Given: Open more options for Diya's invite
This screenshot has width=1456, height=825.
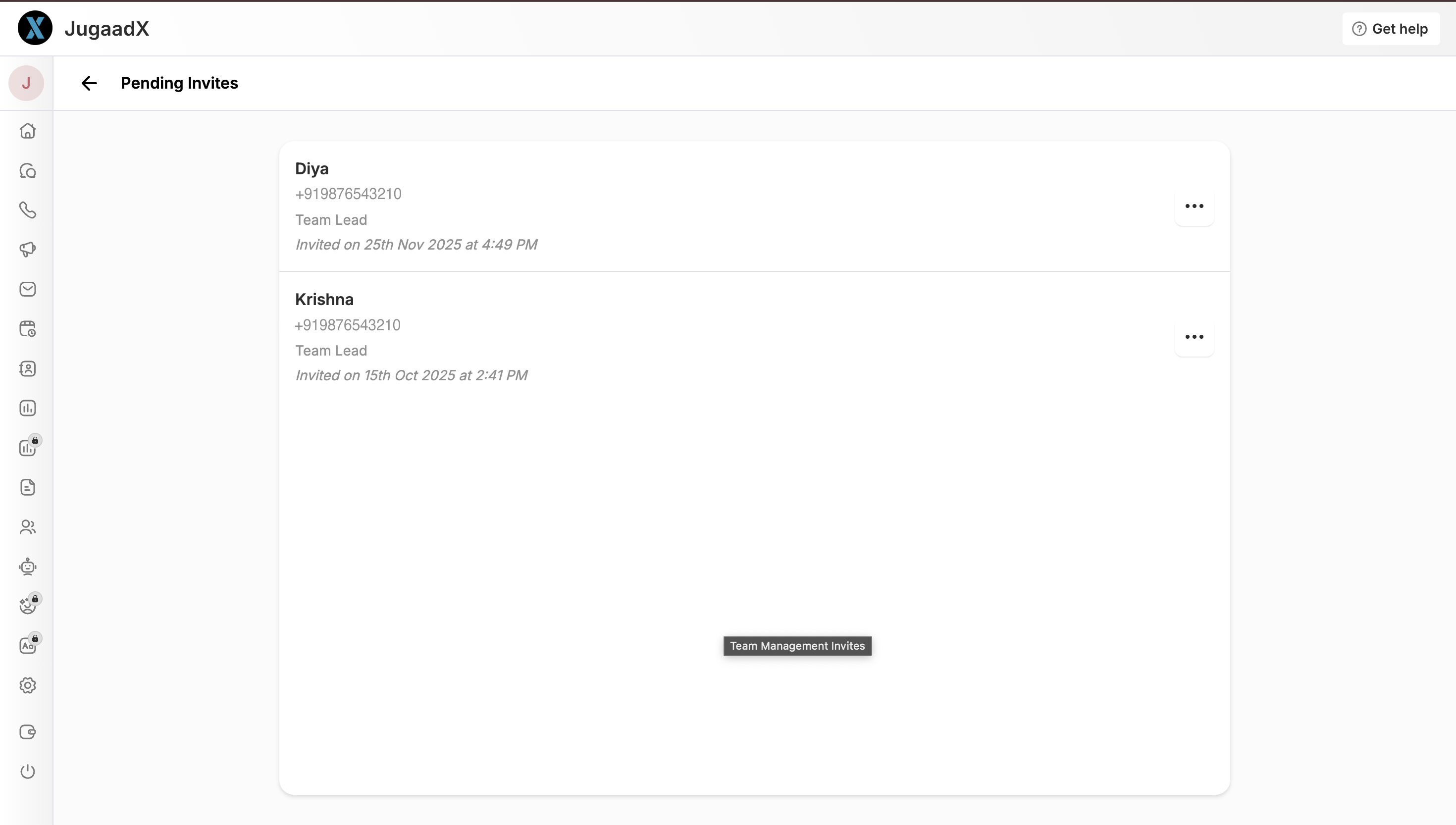Looking at the screenshot, I should coord(1194,206).
